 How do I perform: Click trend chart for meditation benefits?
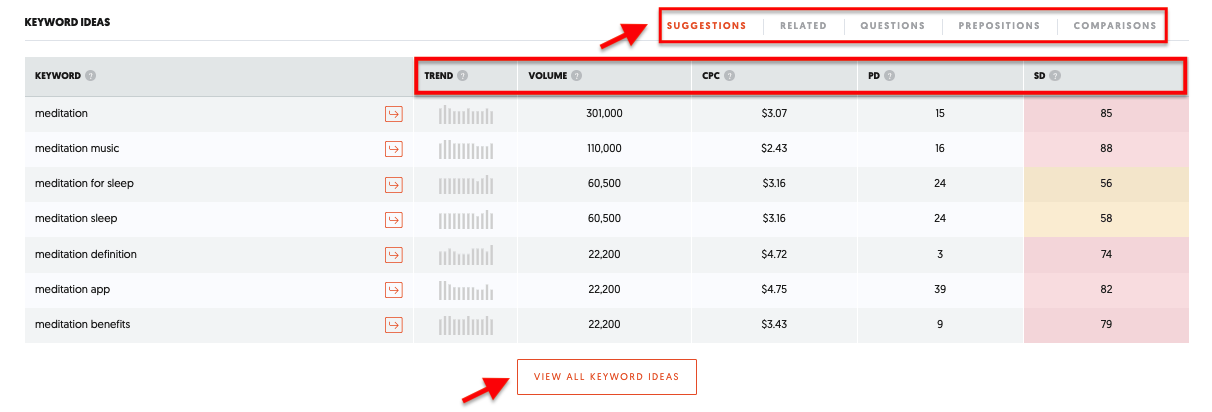[465, 325]
